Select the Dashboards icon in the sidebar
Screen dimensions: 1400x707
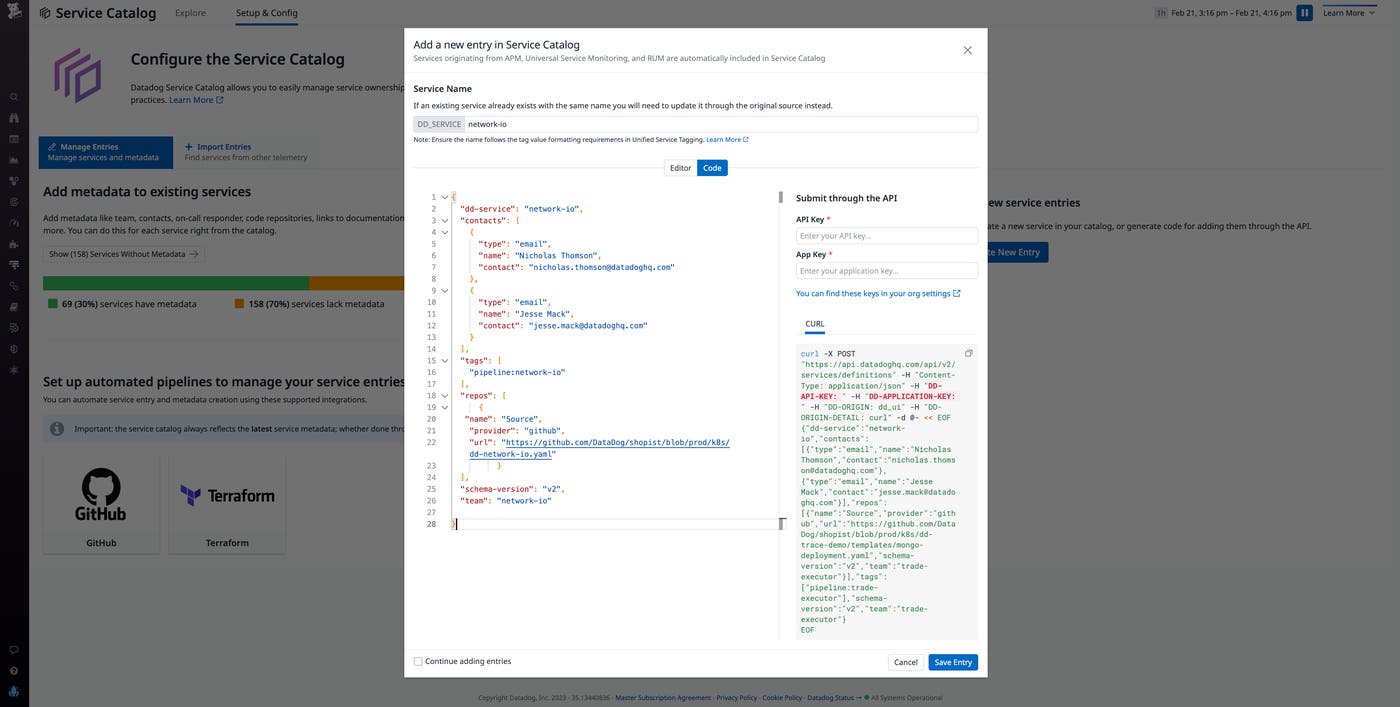click(x=13, y=138)
